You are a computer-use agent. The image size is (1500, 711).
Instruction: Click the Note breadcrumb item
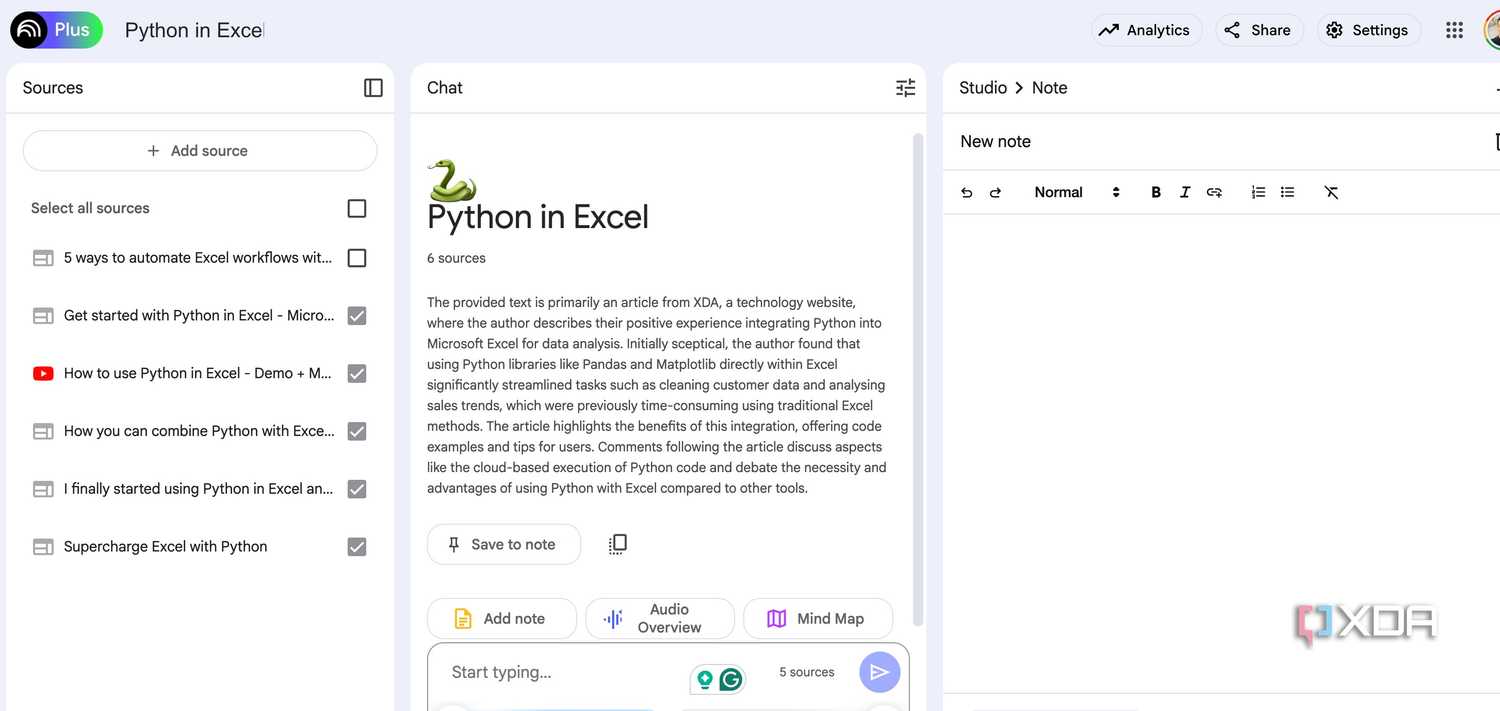pos(1049,88)
